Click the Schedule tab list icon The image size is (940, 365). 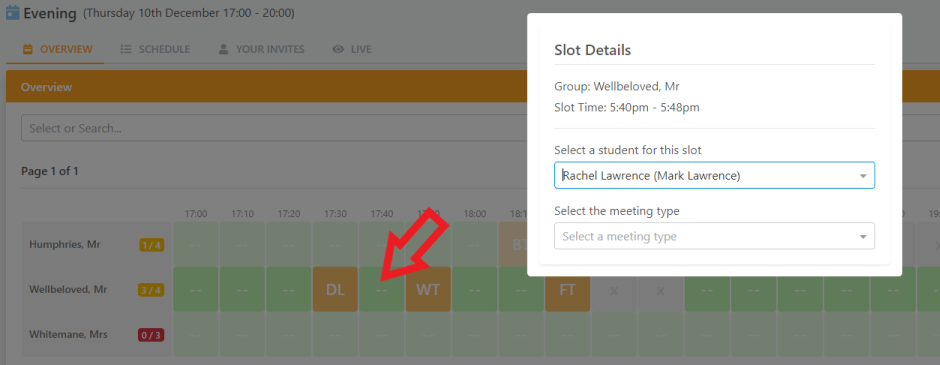126,49
